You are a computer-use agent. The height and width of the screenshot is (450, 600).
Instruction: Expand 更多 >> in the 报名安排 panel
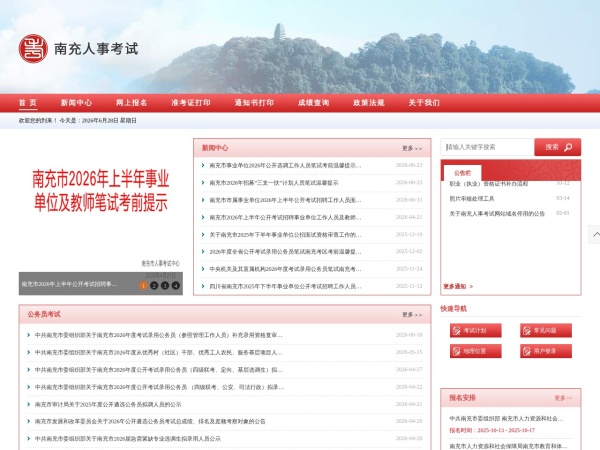(x=563, y=398)
